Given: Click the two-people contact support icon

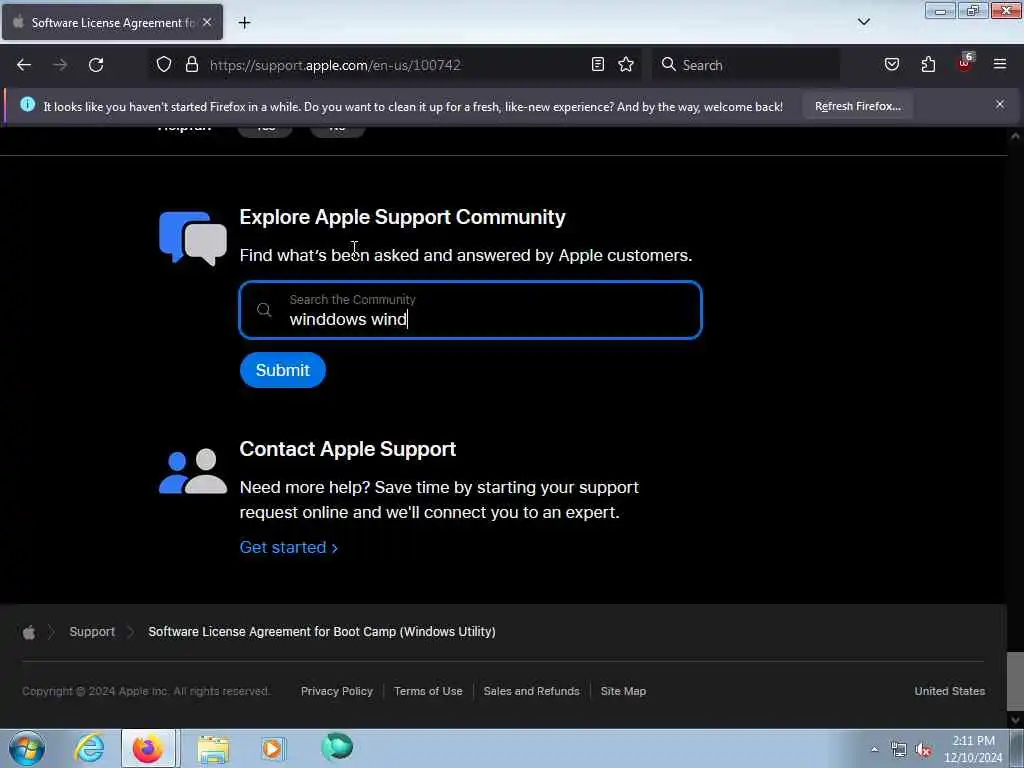Looking at the screenshot, I should (x=193, y=471).
